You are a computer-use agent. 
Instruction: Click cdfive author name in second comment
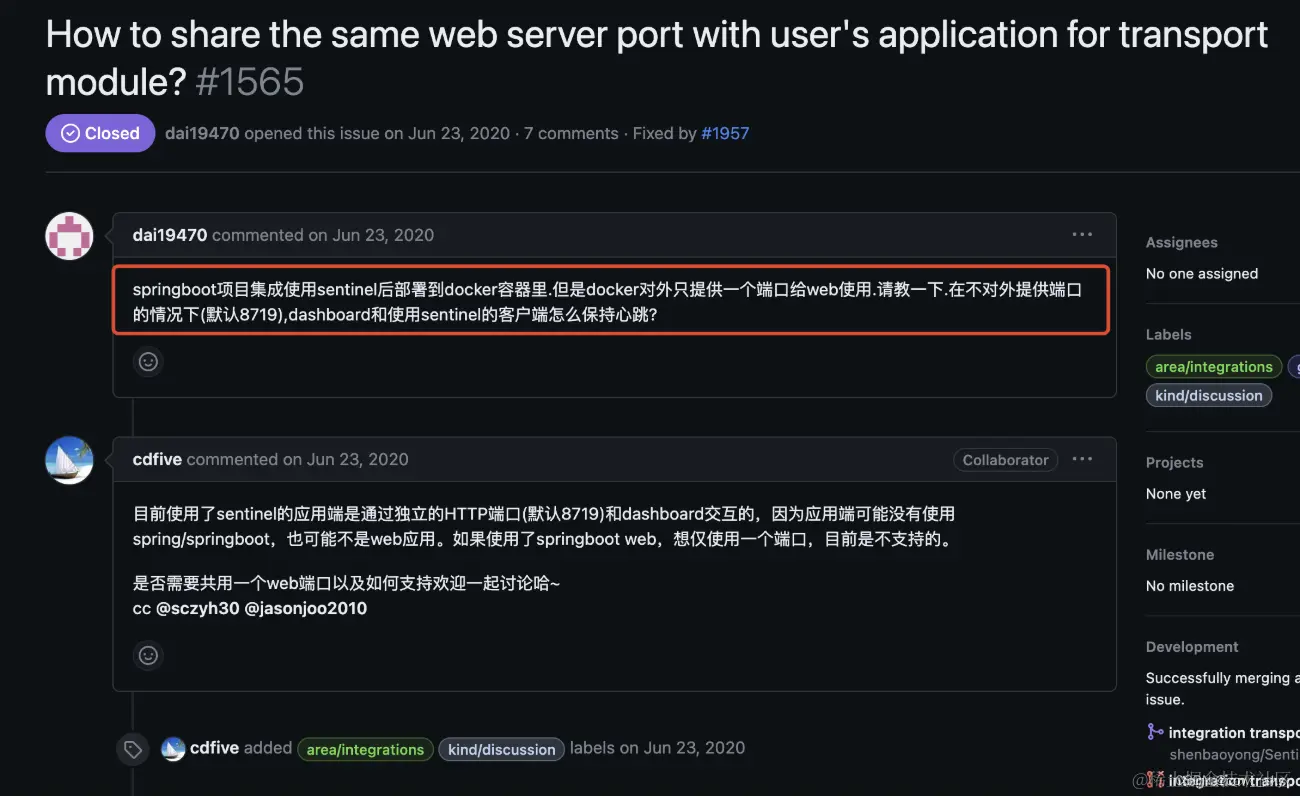pos(157,460)
